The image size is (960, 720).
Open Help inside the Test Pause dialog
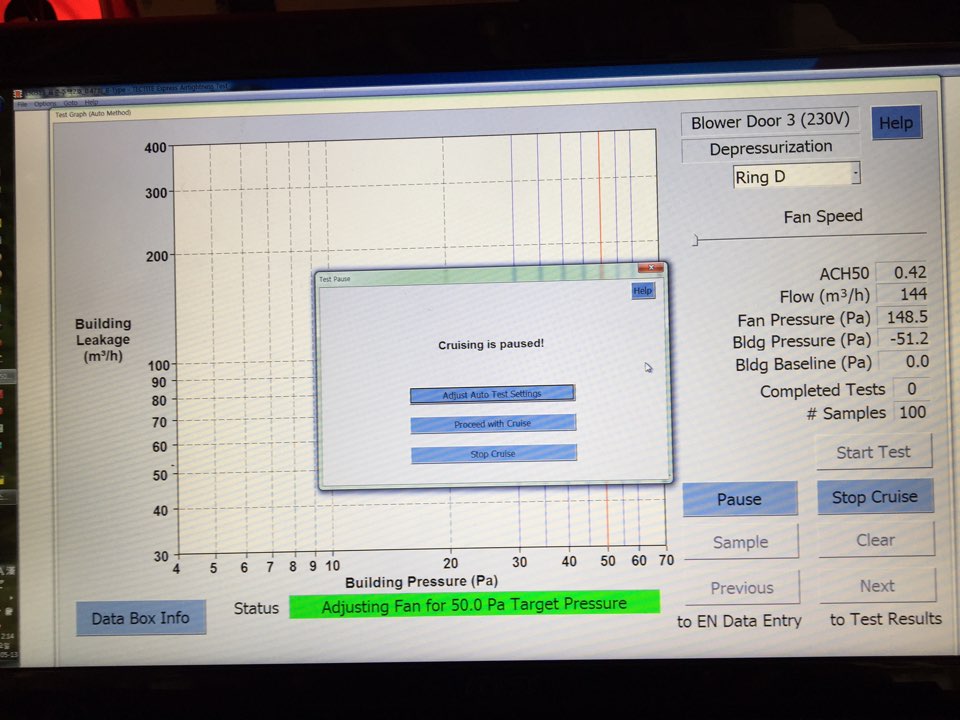pyautogui.click(x=642, y=291)
